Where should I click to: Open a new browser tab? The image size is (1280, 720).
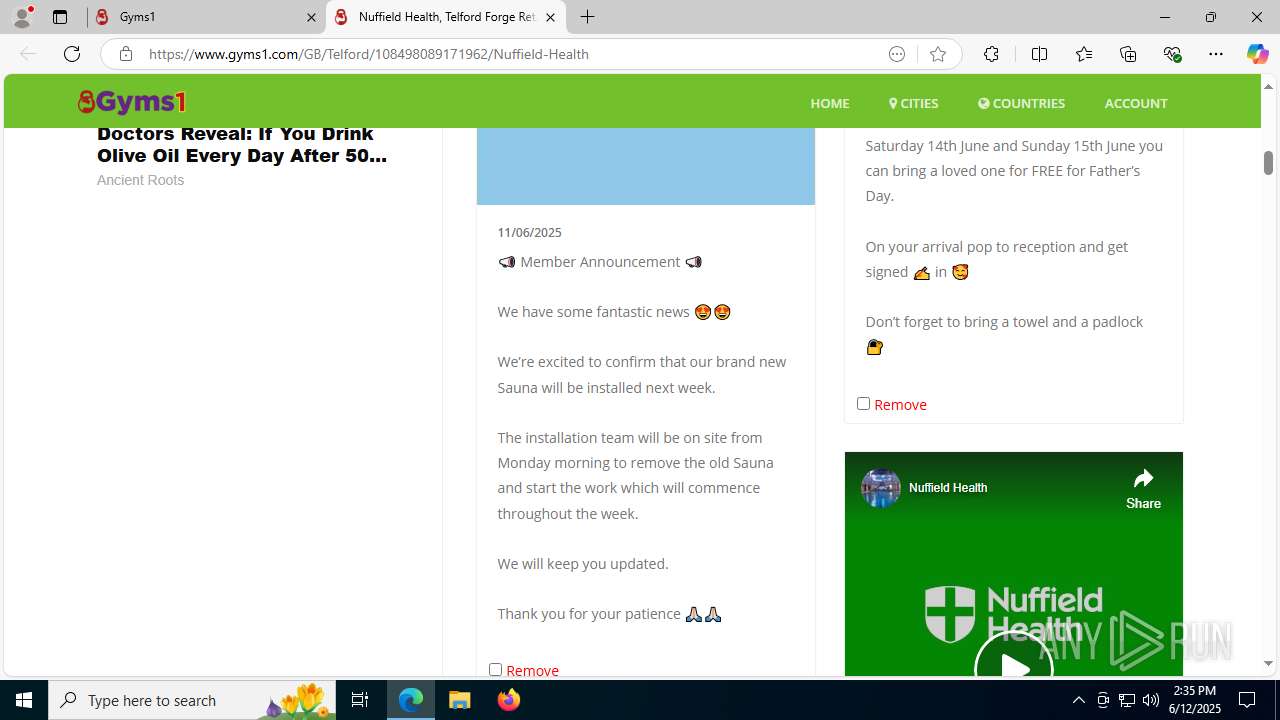click(588, 17)
